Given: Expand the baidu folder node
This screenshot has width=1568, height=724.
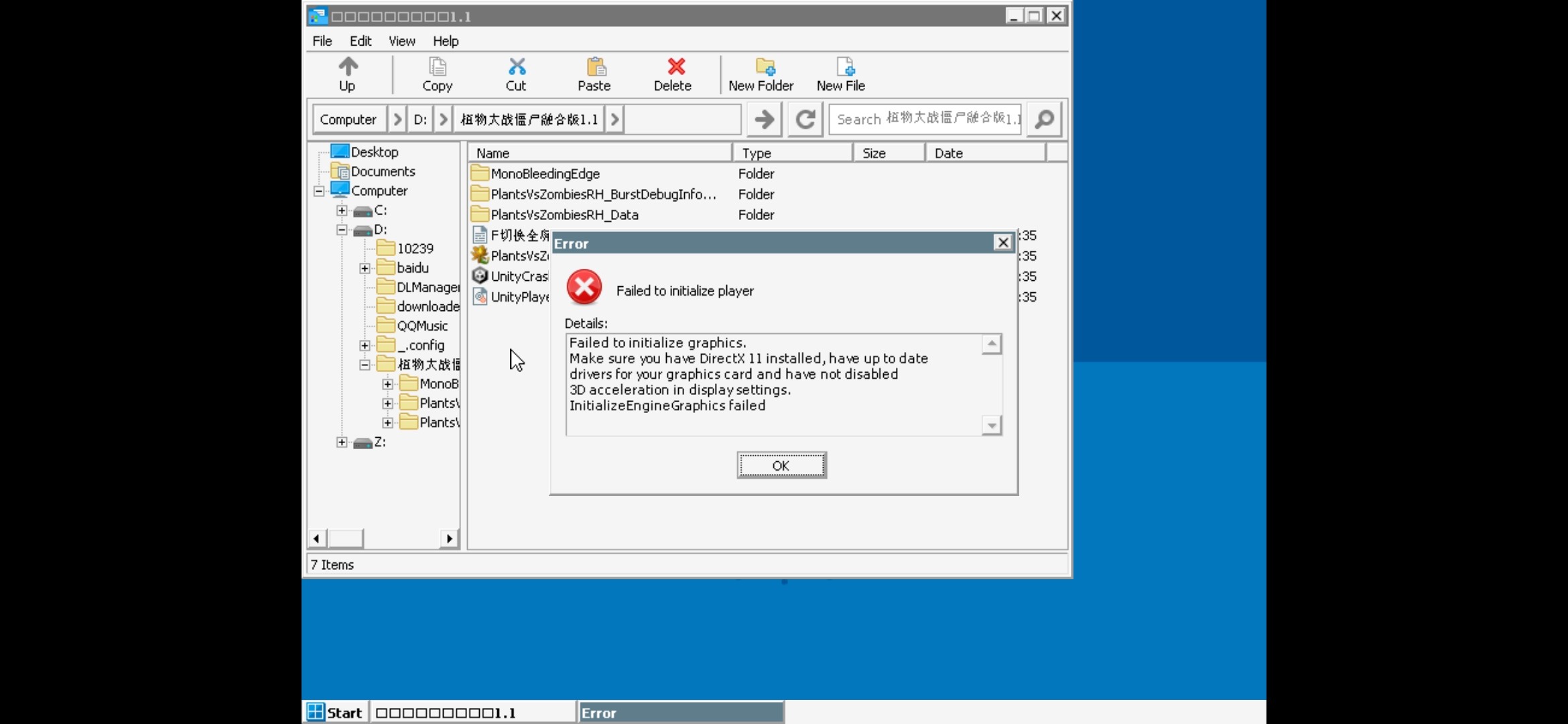Looking at the screenshot, I should (x=365, y=268).
